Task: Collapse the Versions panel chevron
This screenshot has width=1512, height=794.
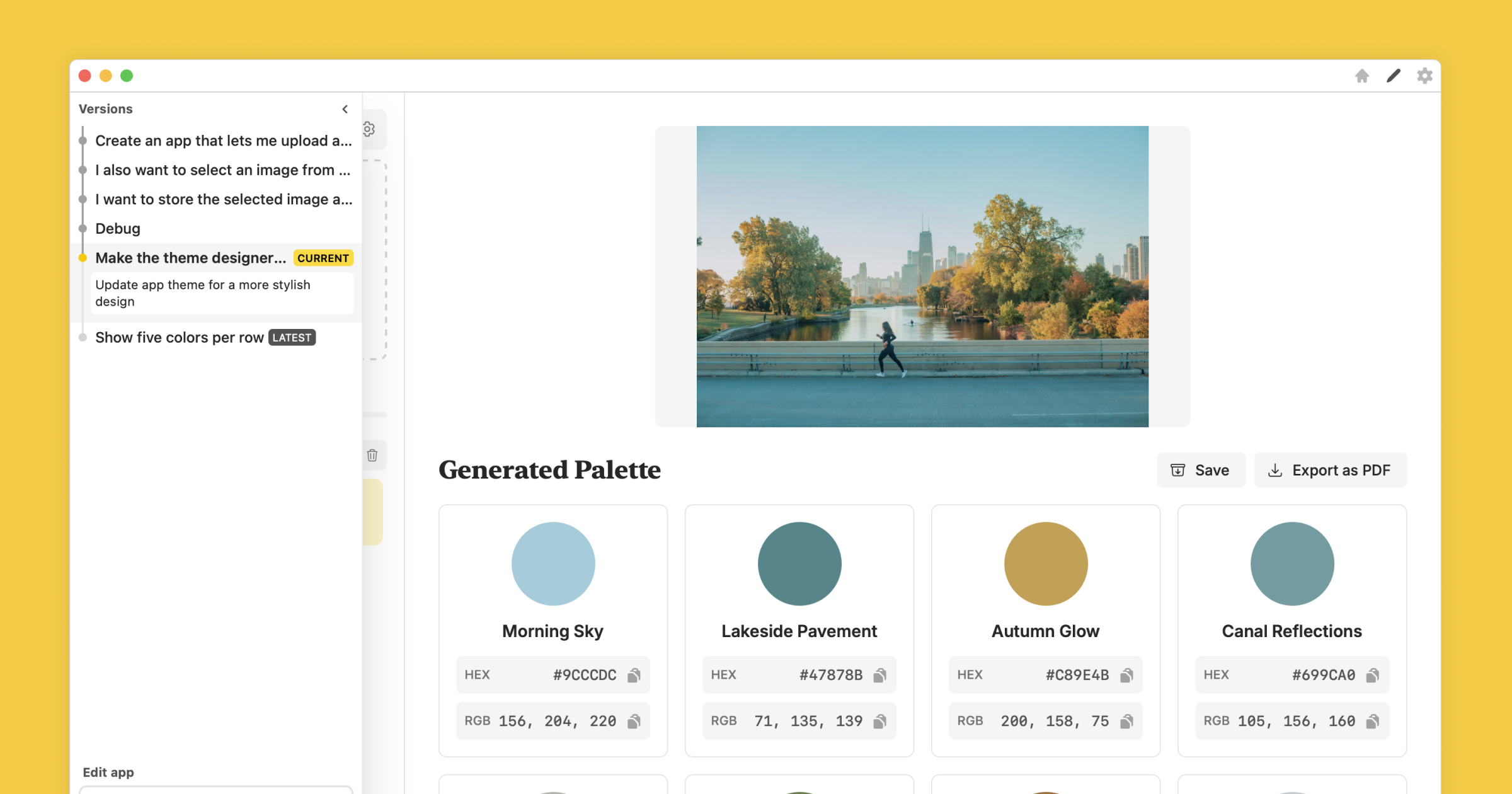Action: [x=345, y=109]
